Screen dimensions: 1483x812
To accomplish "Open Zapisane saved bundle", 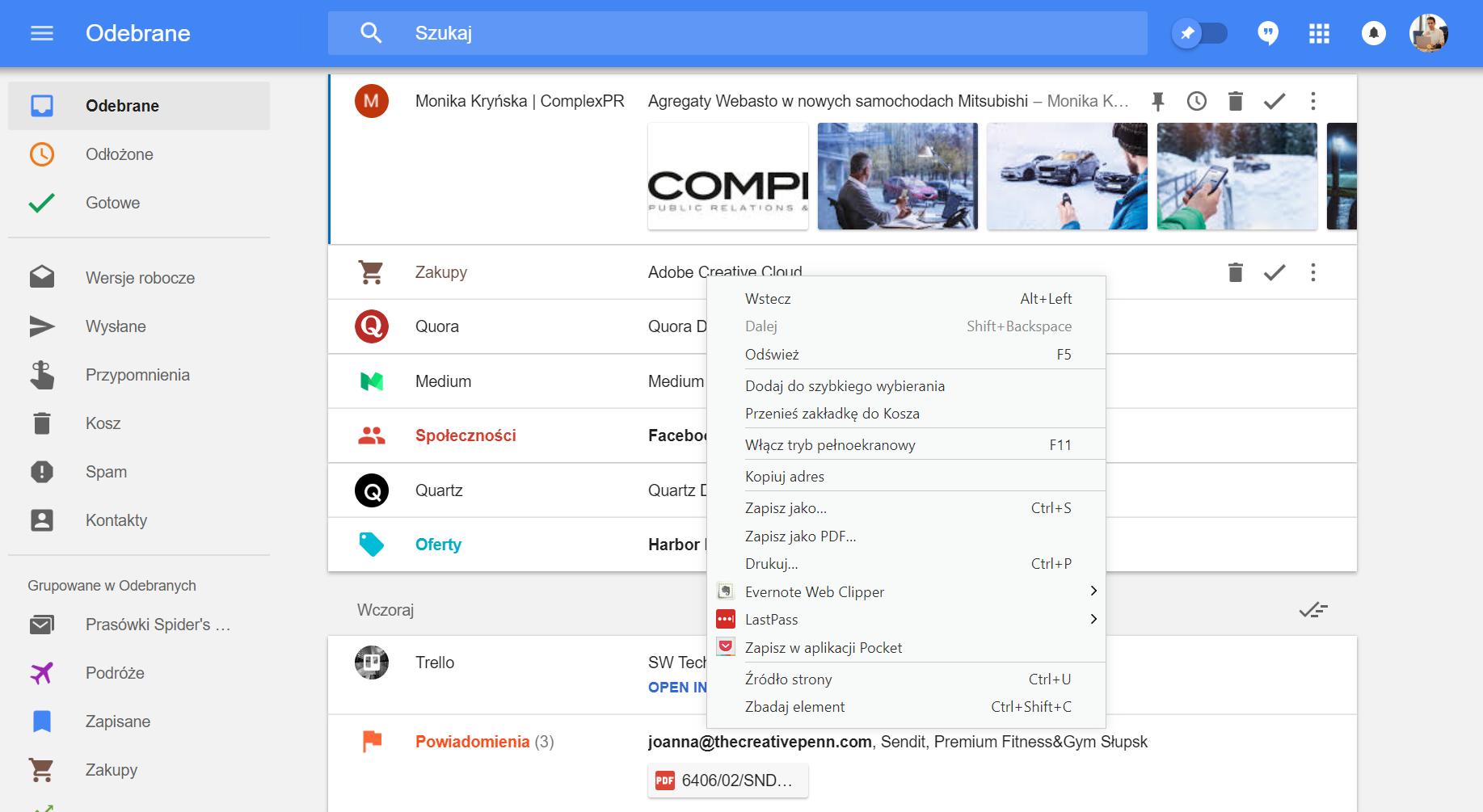I will [x=139, y=722].
